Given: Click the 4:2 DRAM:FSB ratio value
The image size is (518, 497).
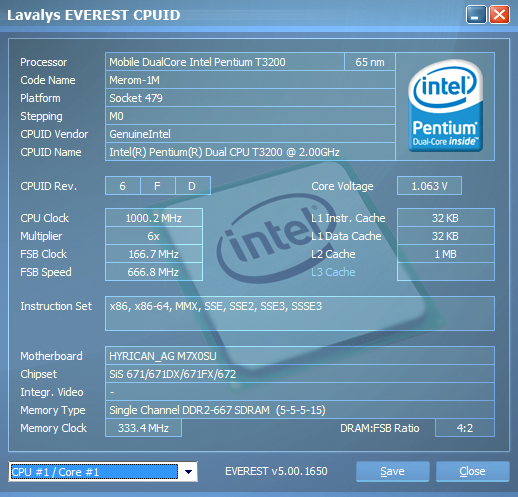Looking at the screenshot, I should [x=465, y=428].
